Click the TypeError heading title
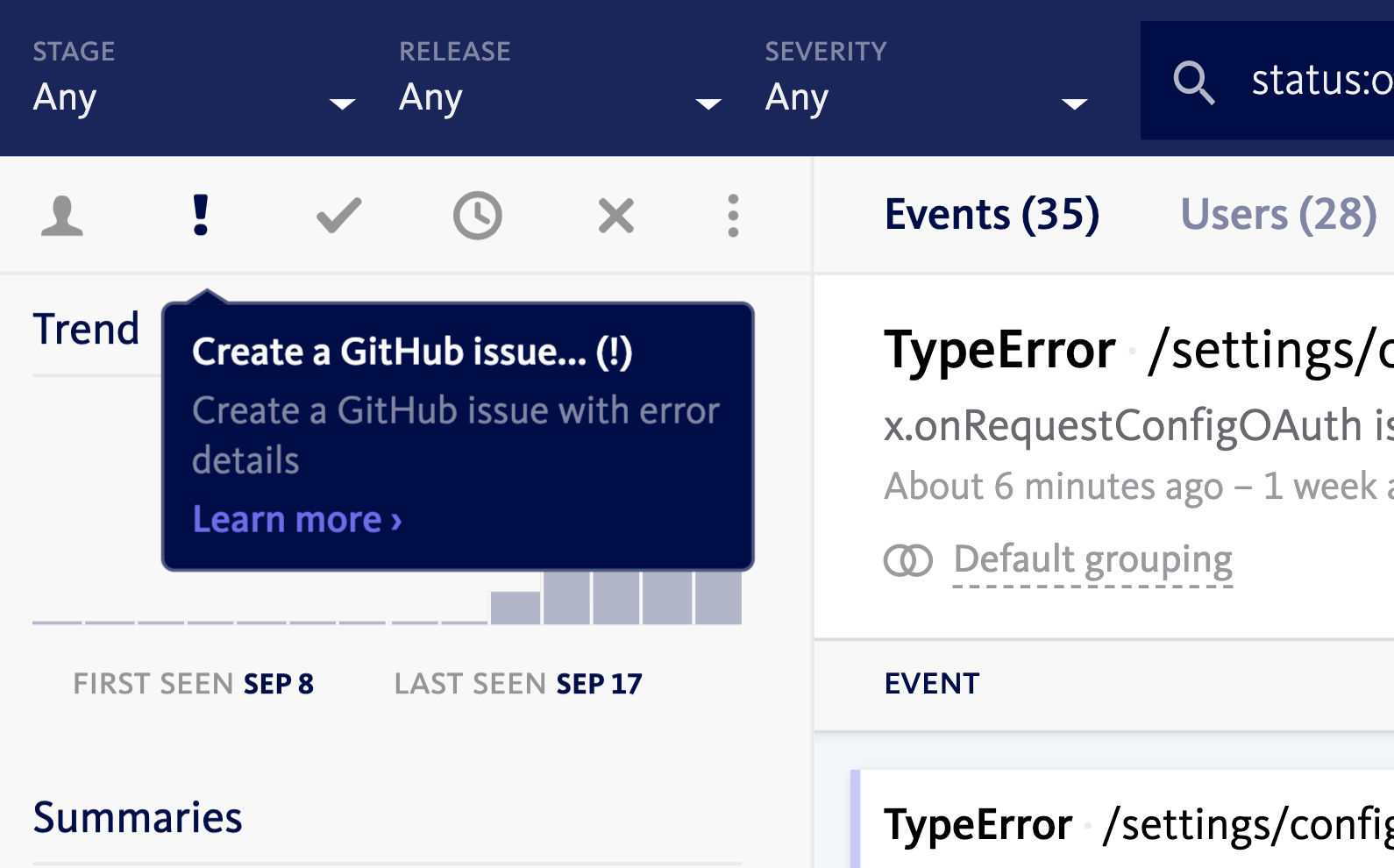 pos(999,350)
